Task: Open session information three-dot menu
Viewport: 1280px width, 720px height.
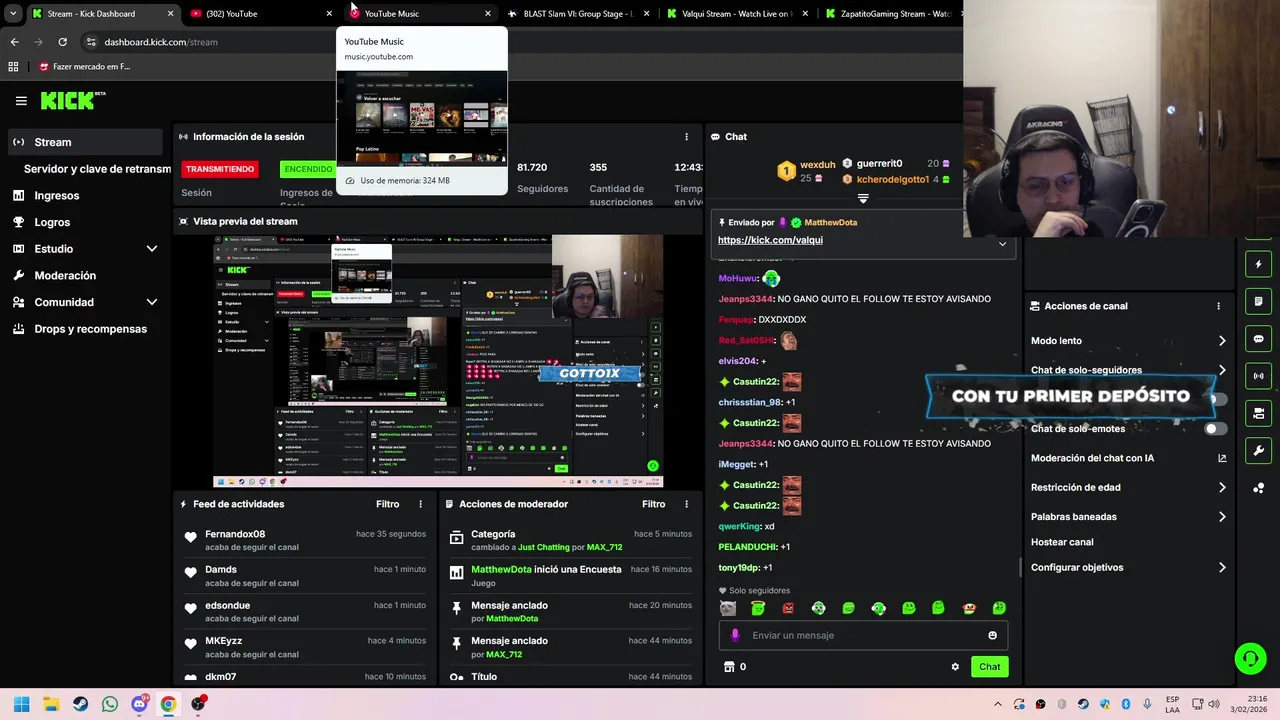Action: tap(686, 137)
